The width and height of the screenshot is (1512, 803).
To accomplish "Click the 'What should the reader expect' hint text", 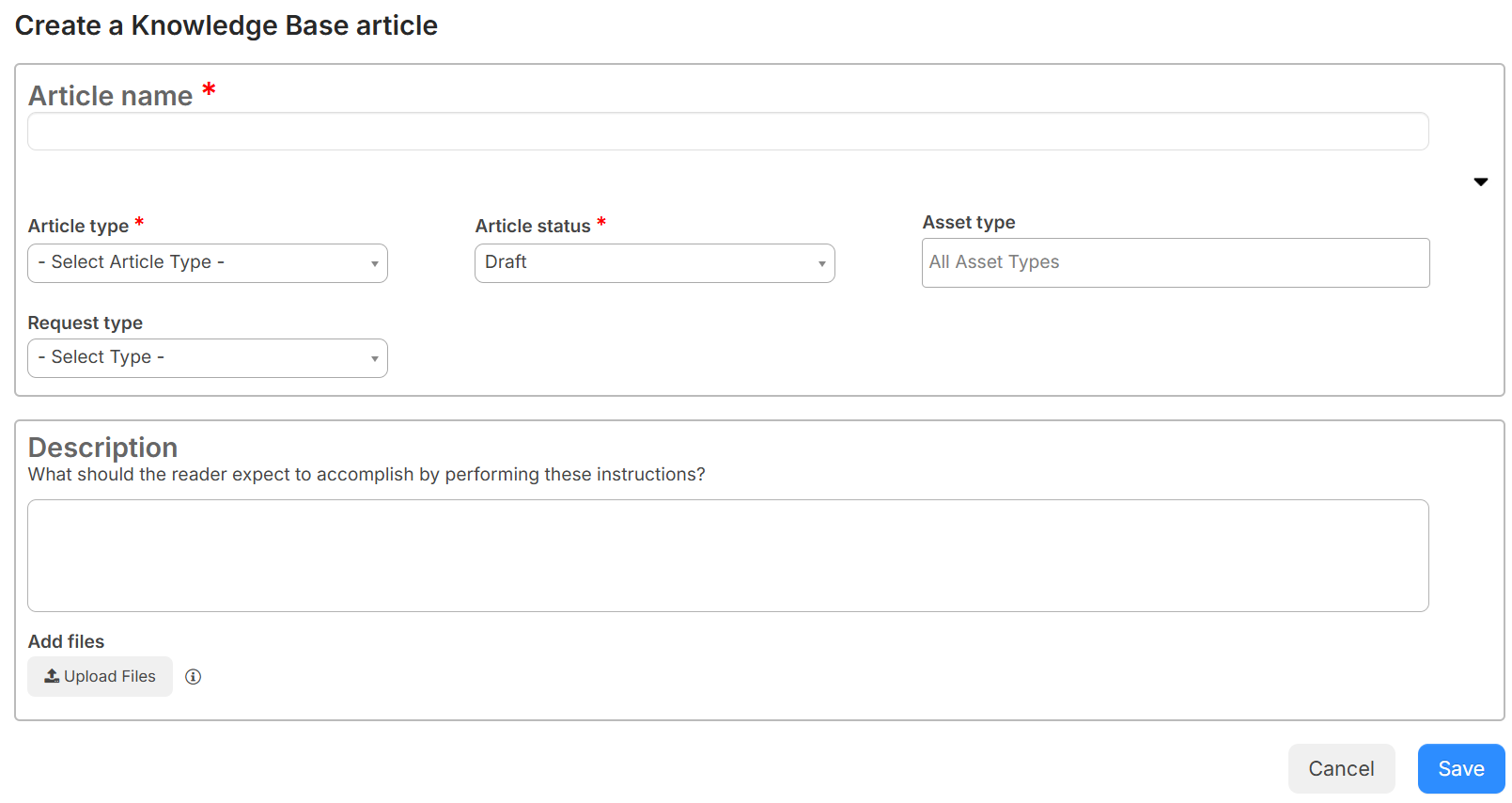I will click(x=366, y=475).
